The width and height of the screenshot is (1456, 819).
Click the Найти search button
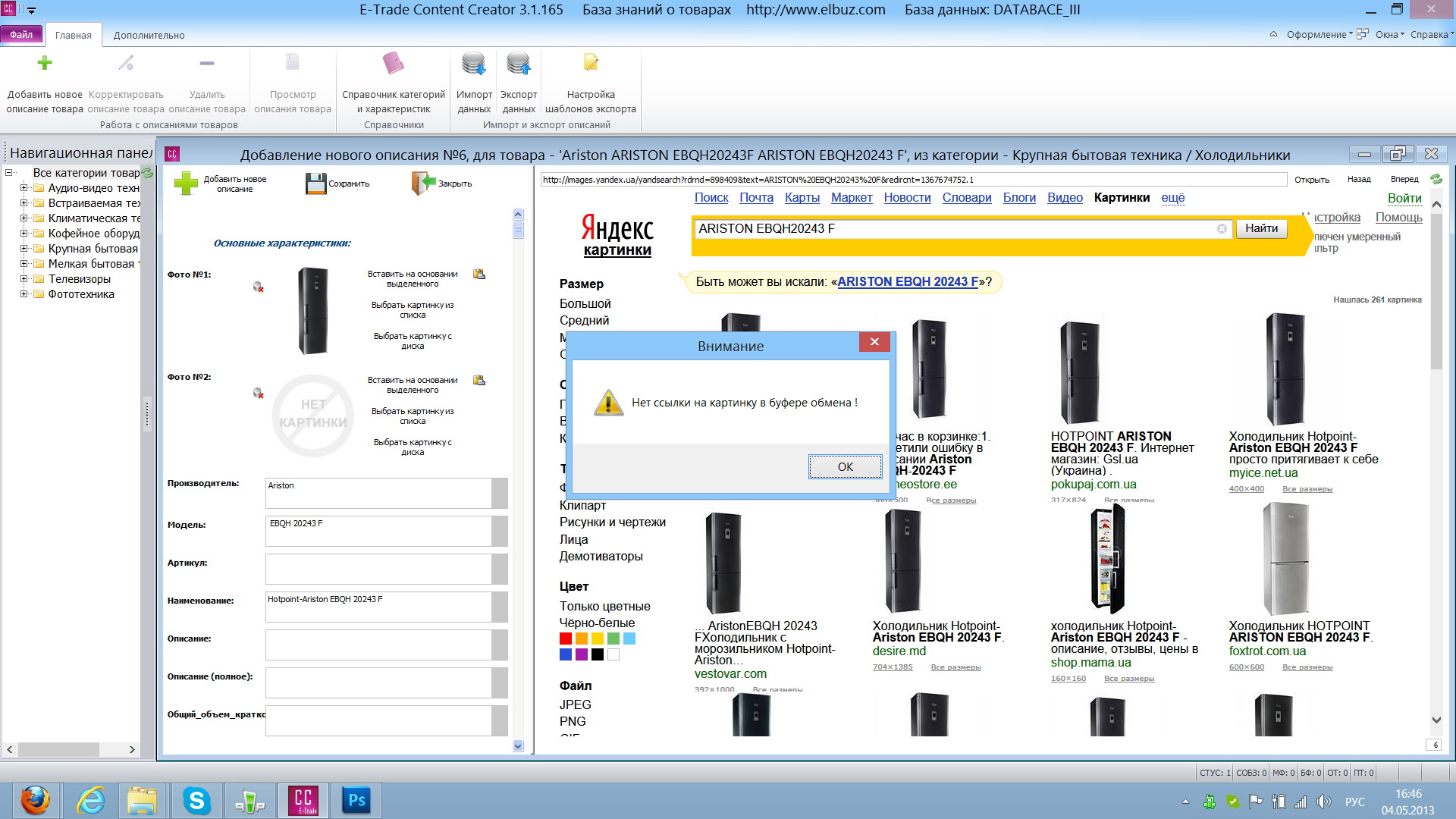[1261, 228]
